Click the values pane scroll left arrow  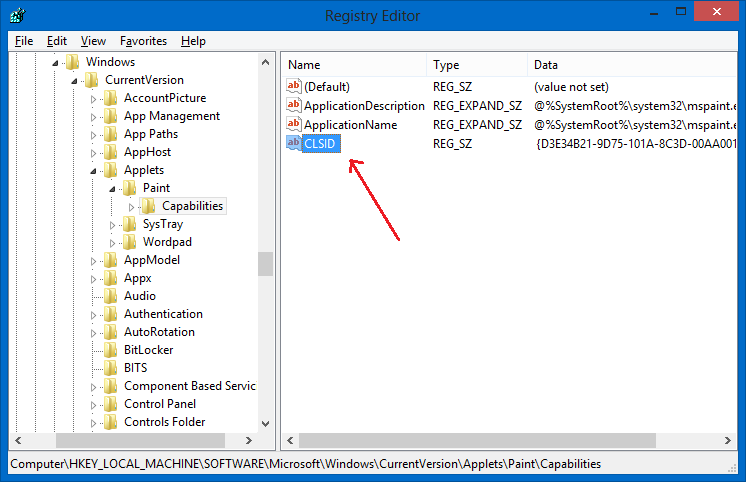pos(290,441)
